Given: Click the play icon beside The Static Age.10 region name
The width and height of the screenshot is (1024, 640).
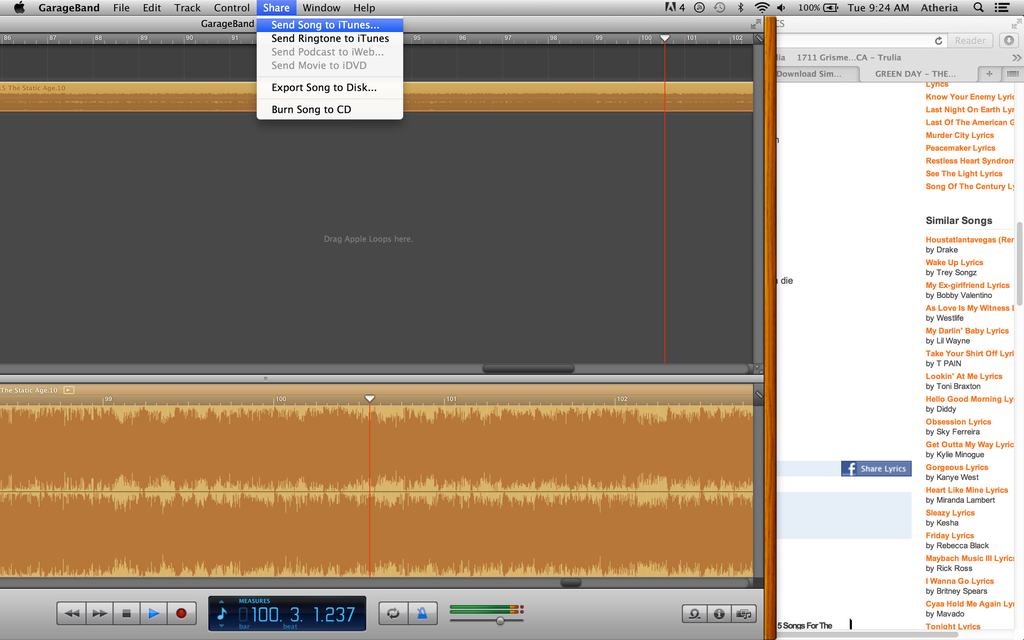Looking at the screenshot, I should pyautogui.click(x=68, y=390).
